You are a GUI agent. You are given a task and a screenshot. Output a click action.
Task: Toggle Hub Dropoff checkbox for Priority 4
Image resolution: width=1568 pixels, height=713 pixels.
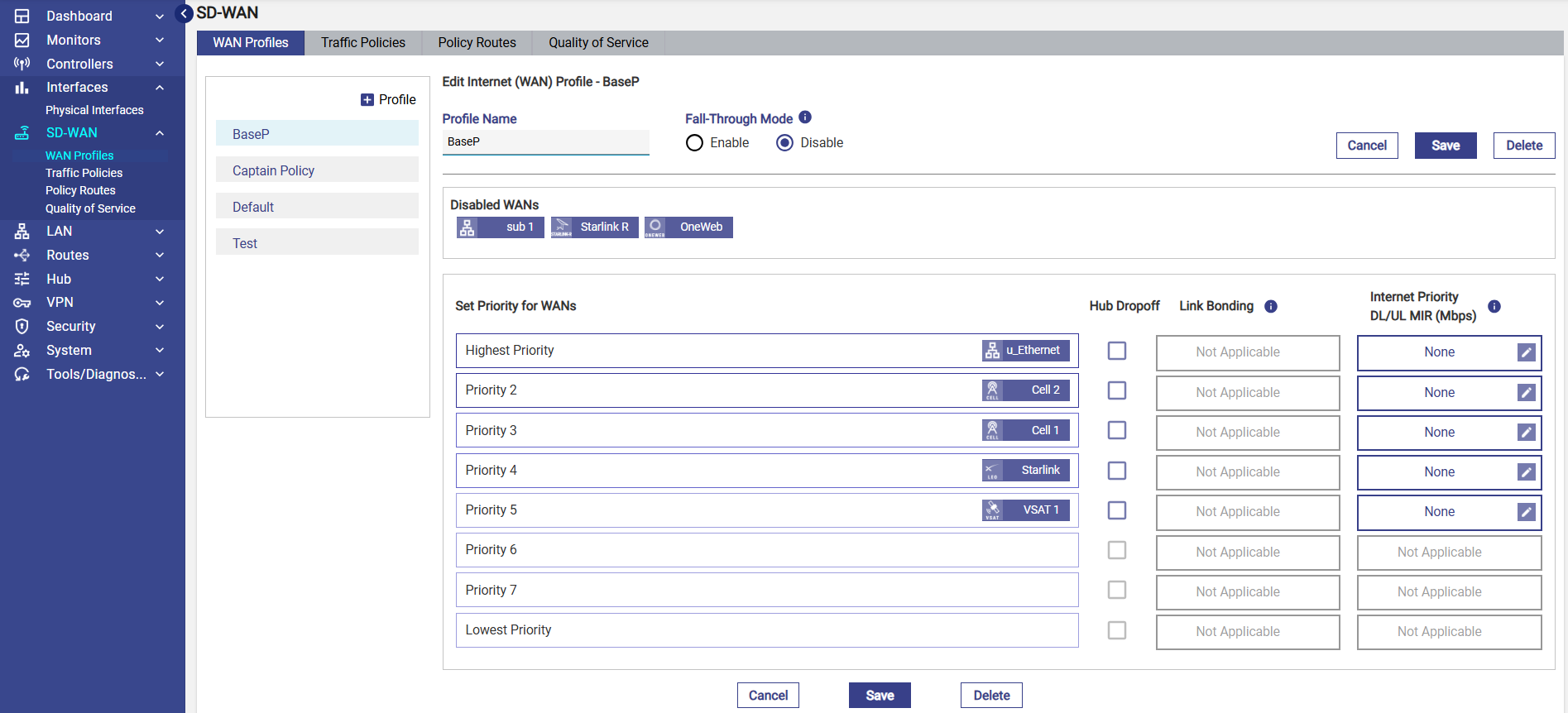pyautogui.click(x=1117, y=471)
